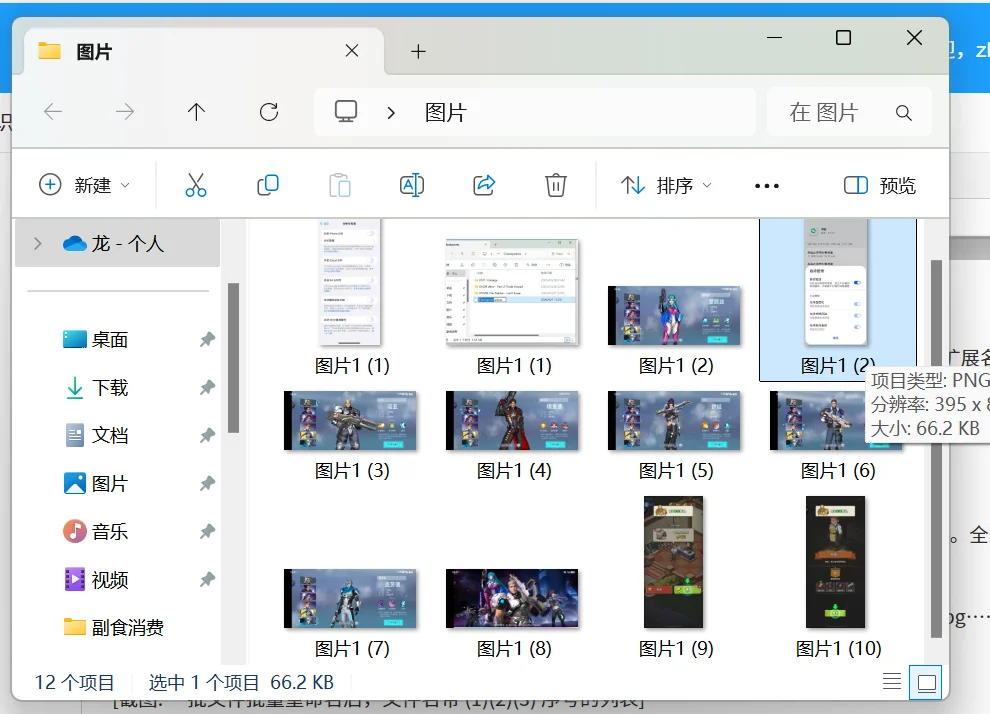Click the 在 图片 search field
990x714 pixels.
coord(849,112)
